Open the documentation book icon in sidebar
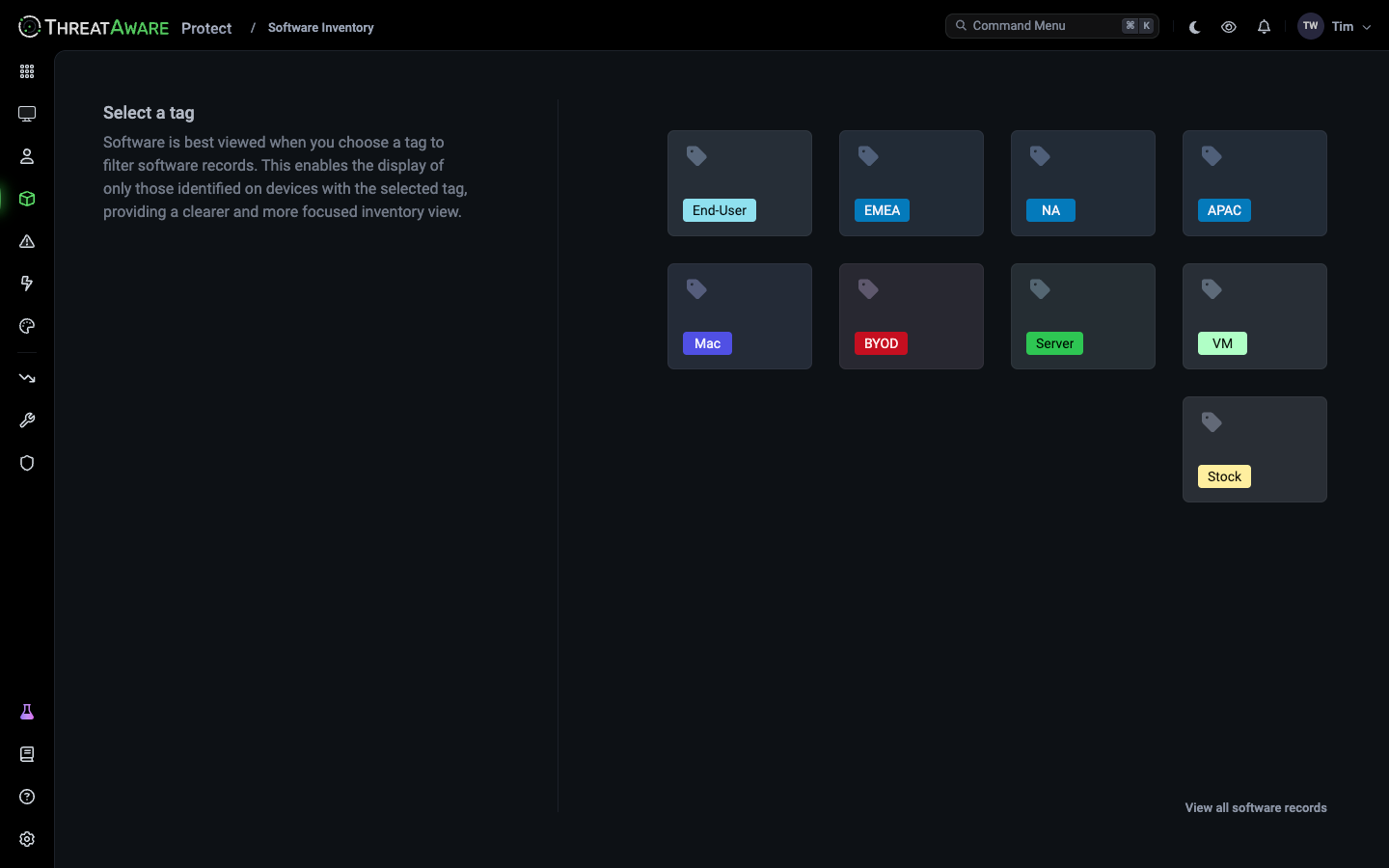The image size is (1389, 868). (27, 754)
